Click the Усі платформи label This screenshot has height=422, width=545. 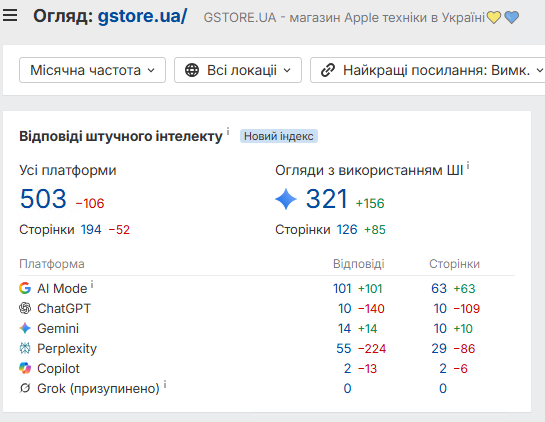coord(68,170)
